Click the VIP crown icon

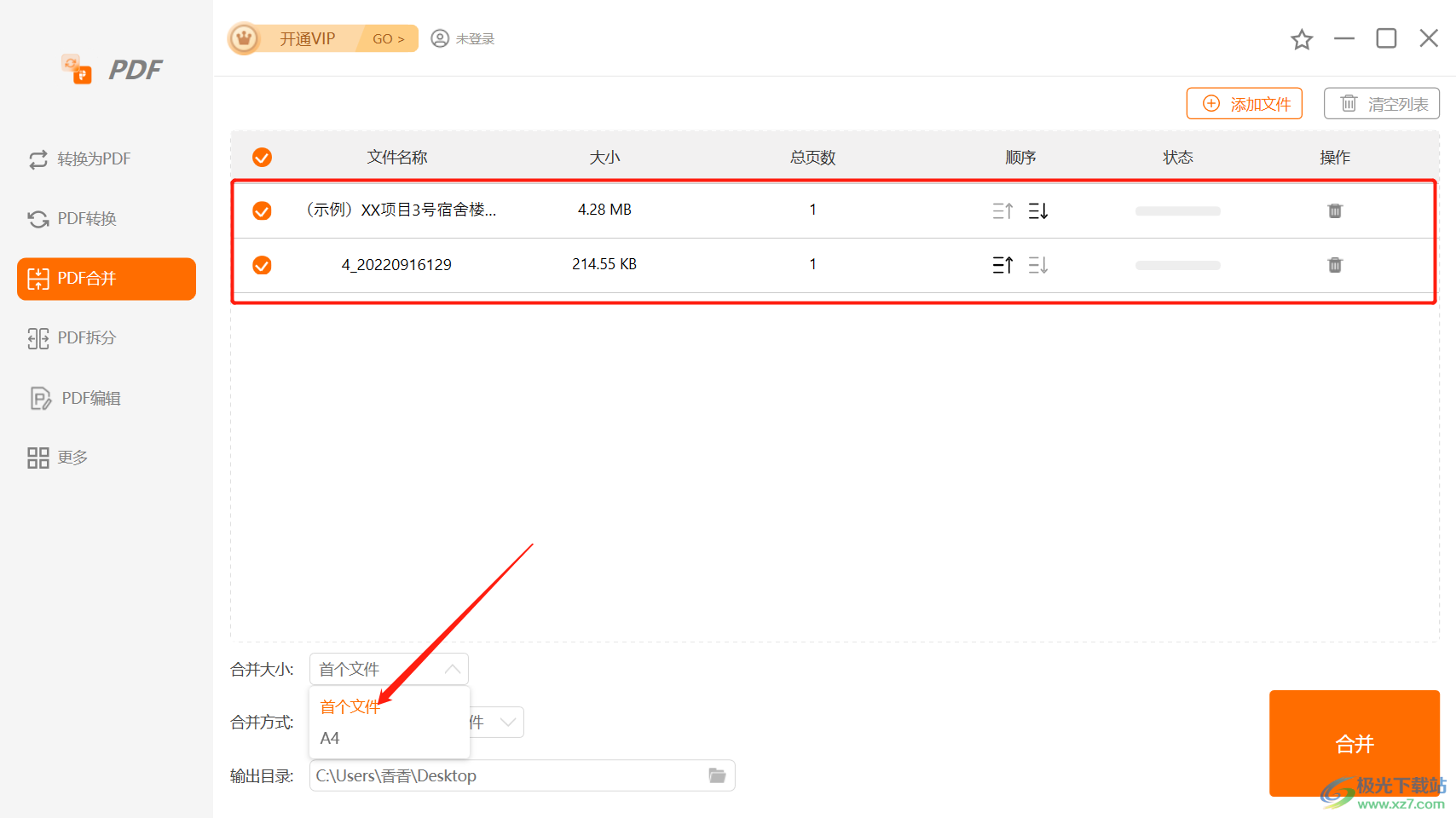tap(245, 38)
